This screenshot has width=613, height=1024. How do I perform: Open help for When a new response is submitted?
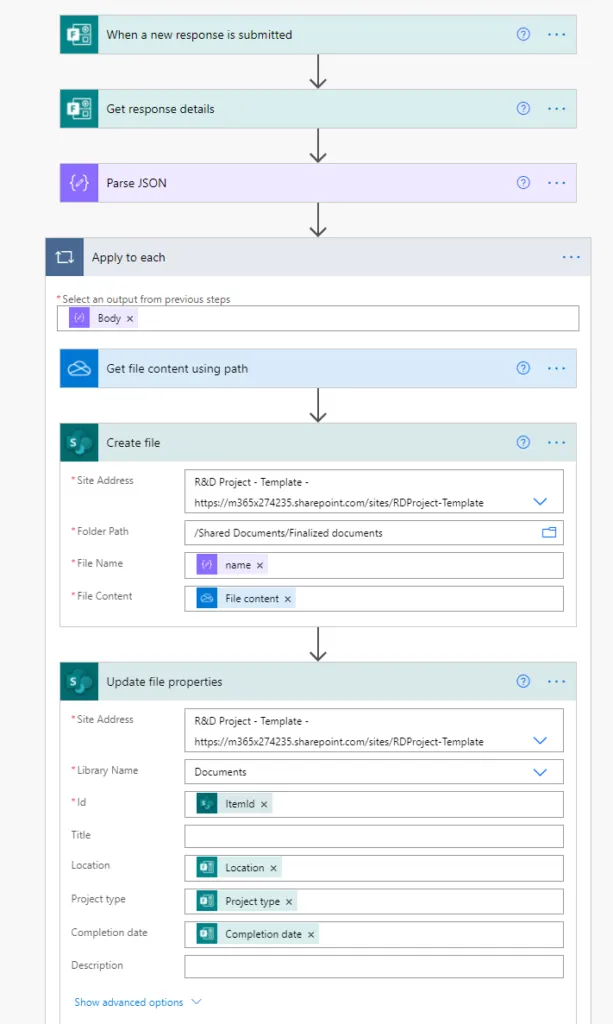tap(524, 35)
